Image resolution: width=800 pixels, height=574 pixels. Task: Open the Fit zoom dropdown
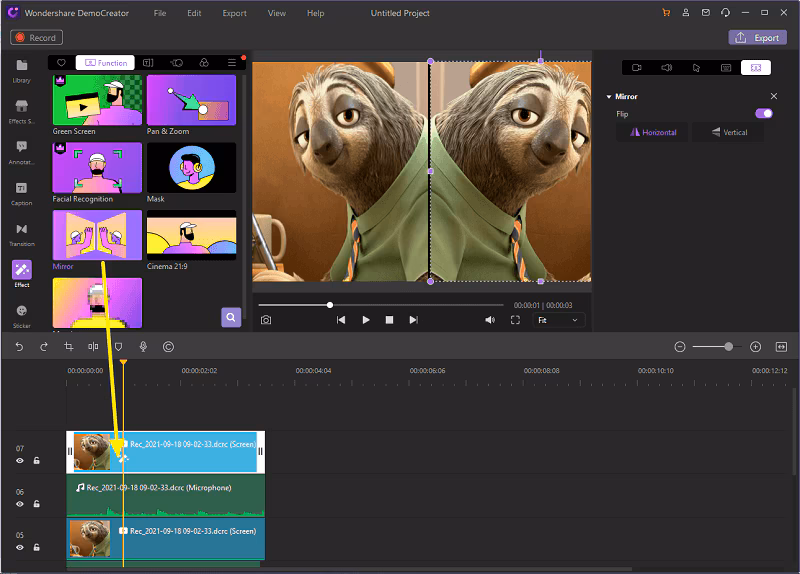tap(558, 320)
